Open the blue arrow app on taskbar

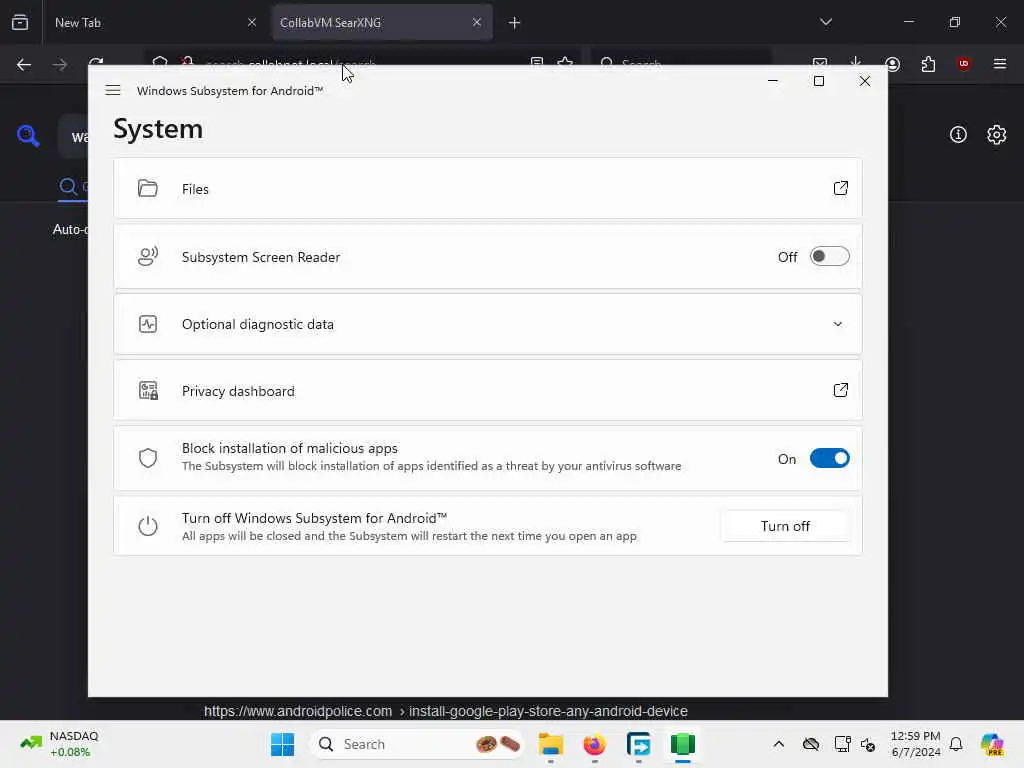638,744
